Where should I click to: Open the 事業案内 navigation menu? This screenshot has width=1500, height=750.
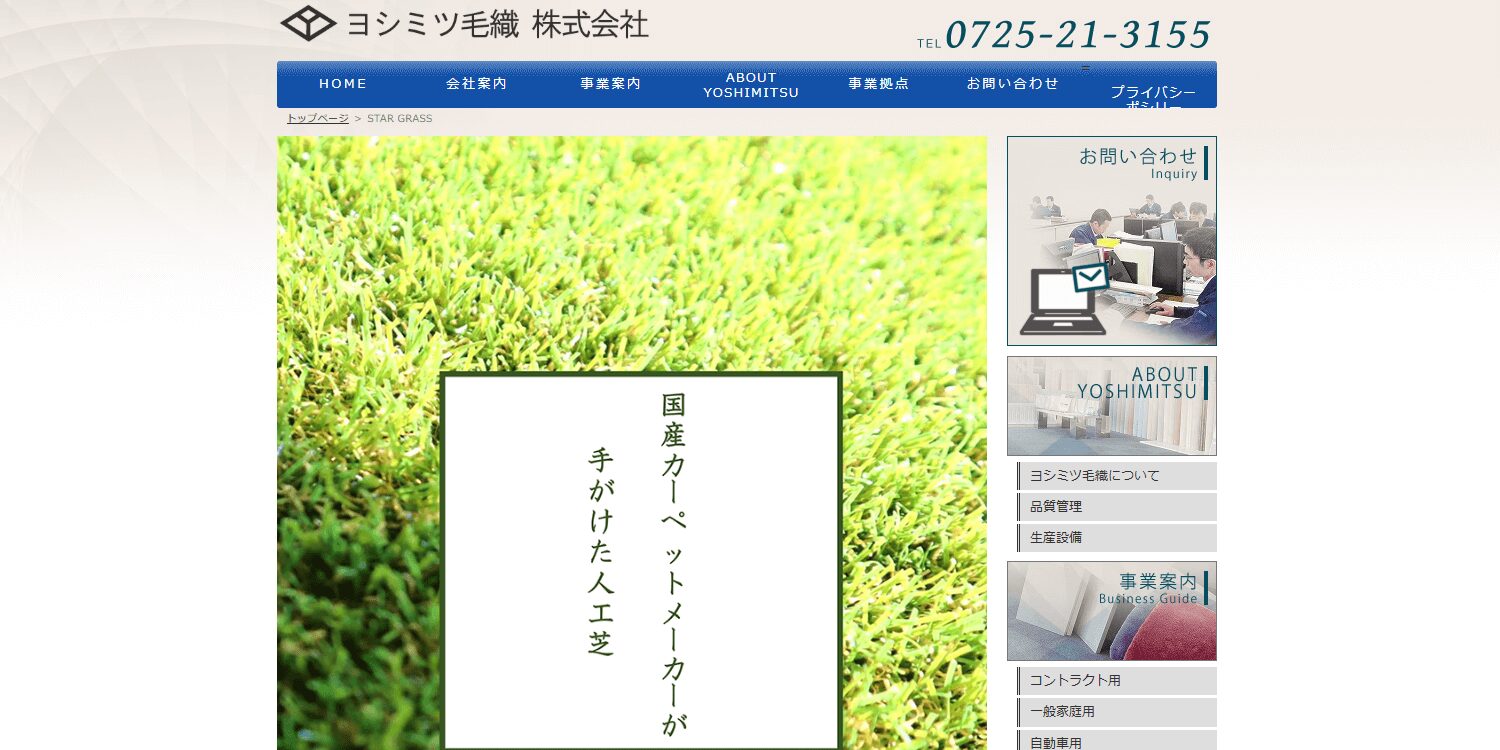coord(609,83)
